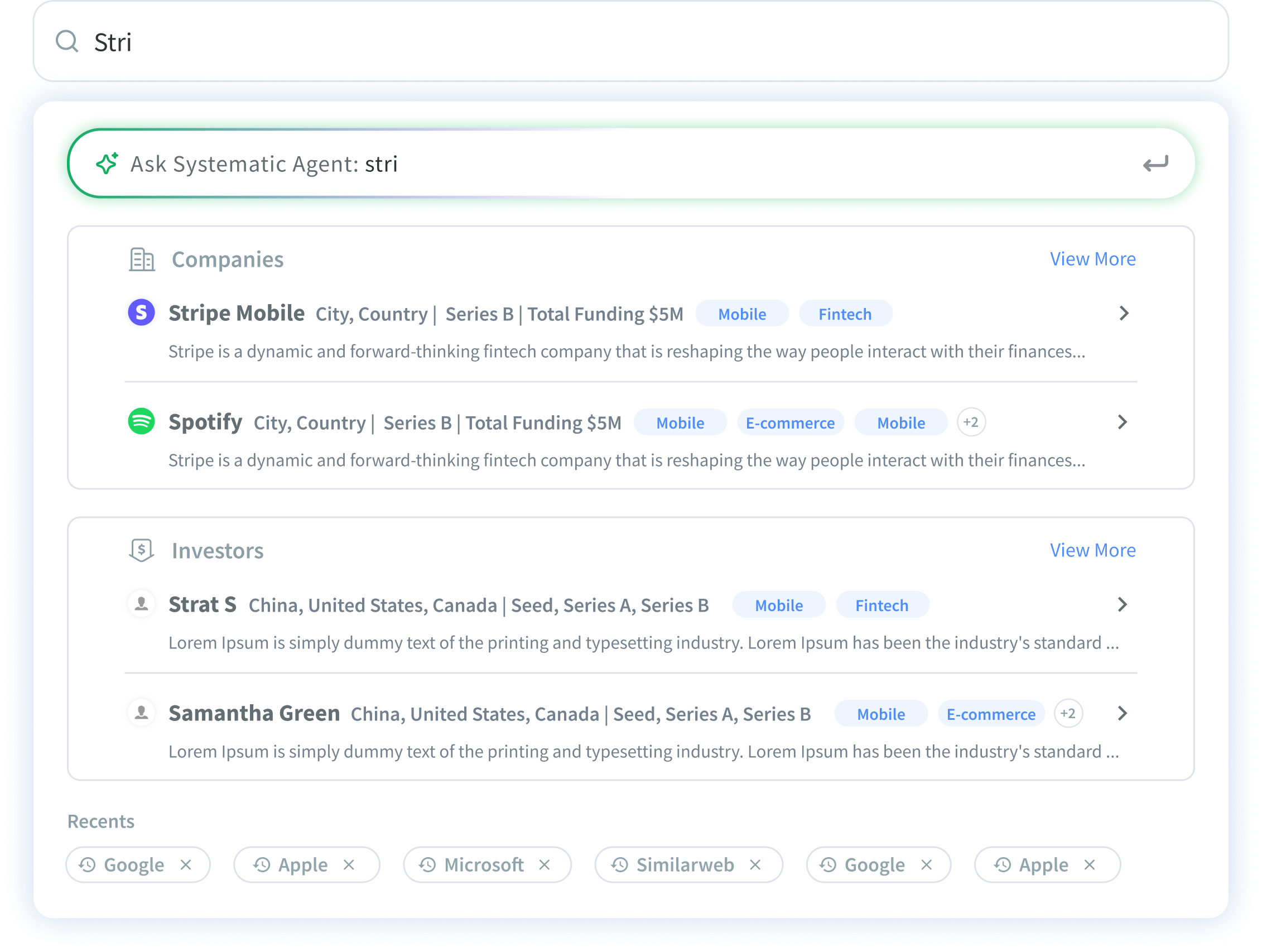Click the Mobile tag on Samantha Green
The height and width of the screenshot is (952, 1262).
881,714
